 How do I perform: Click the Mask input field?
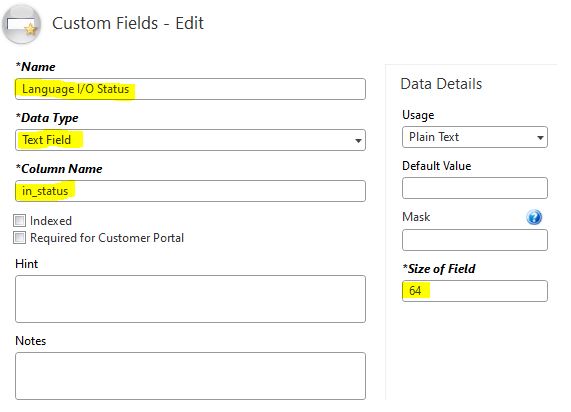pos(475,240)
